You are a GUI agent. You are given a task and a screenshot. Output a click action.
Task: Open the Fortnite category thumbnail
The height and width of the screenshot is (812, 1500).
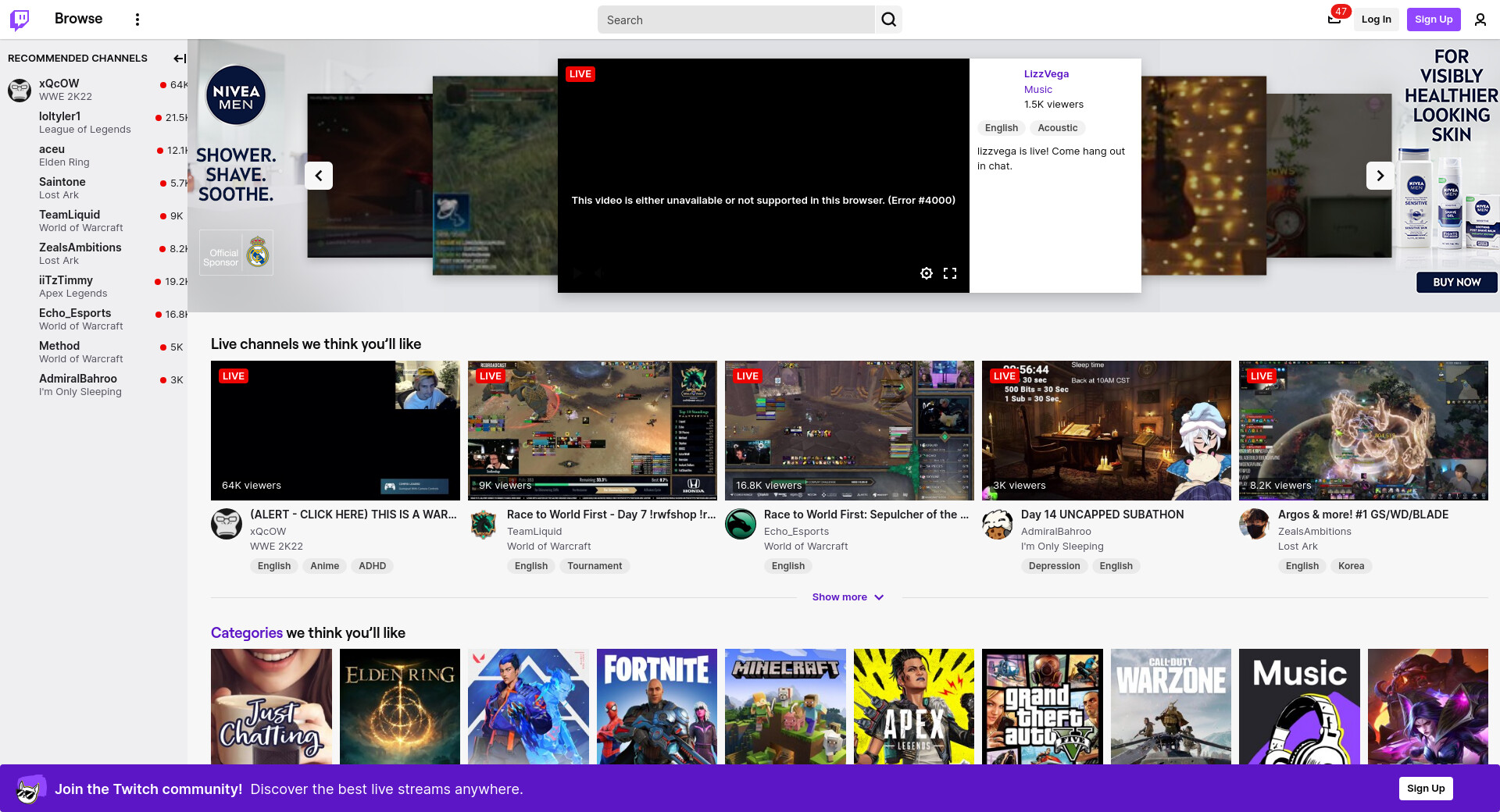point(656,707)
